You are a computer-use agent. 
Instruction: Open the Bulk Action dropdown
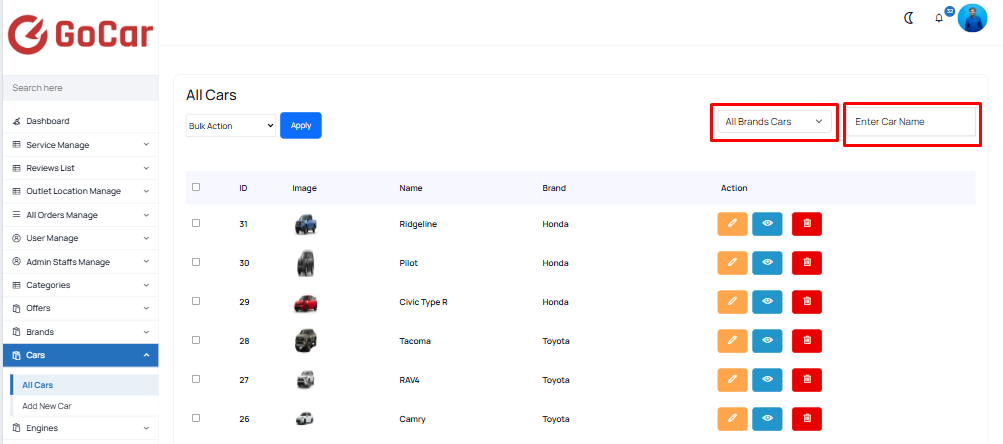231,126
